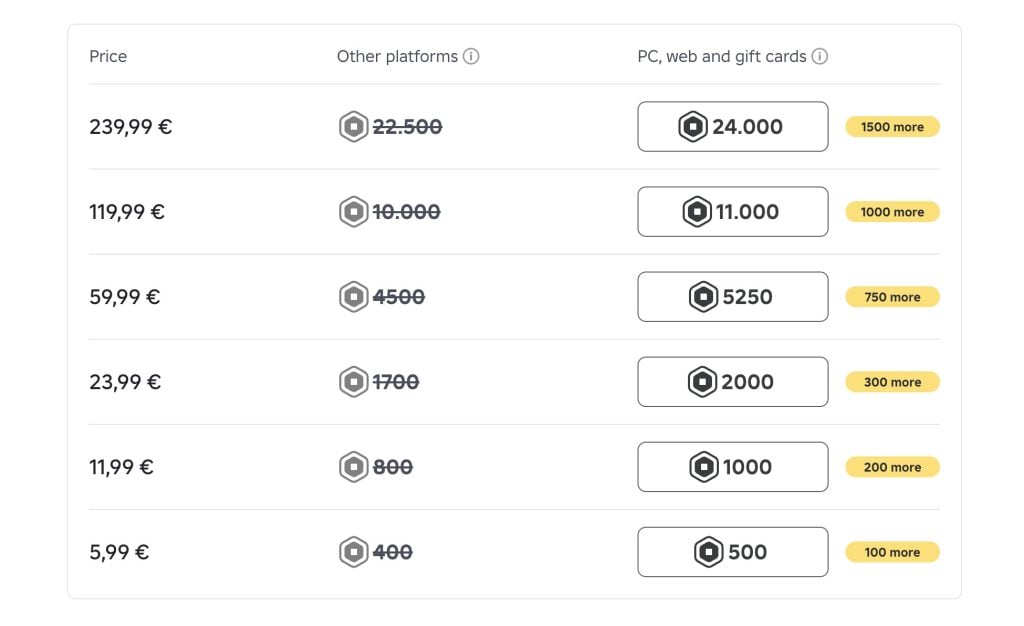Click the yellow 300 more badge
This screenshot has height=626, width=1024.
(x=892, y=382)
